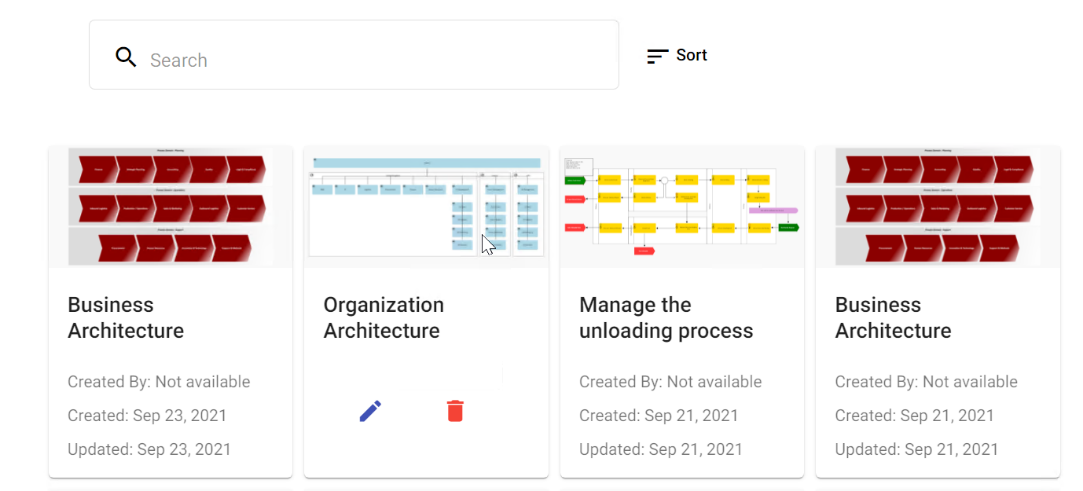Open the Organization Architecture diagram thumbnail
The image size is (1083, 491).
[426, 207]
